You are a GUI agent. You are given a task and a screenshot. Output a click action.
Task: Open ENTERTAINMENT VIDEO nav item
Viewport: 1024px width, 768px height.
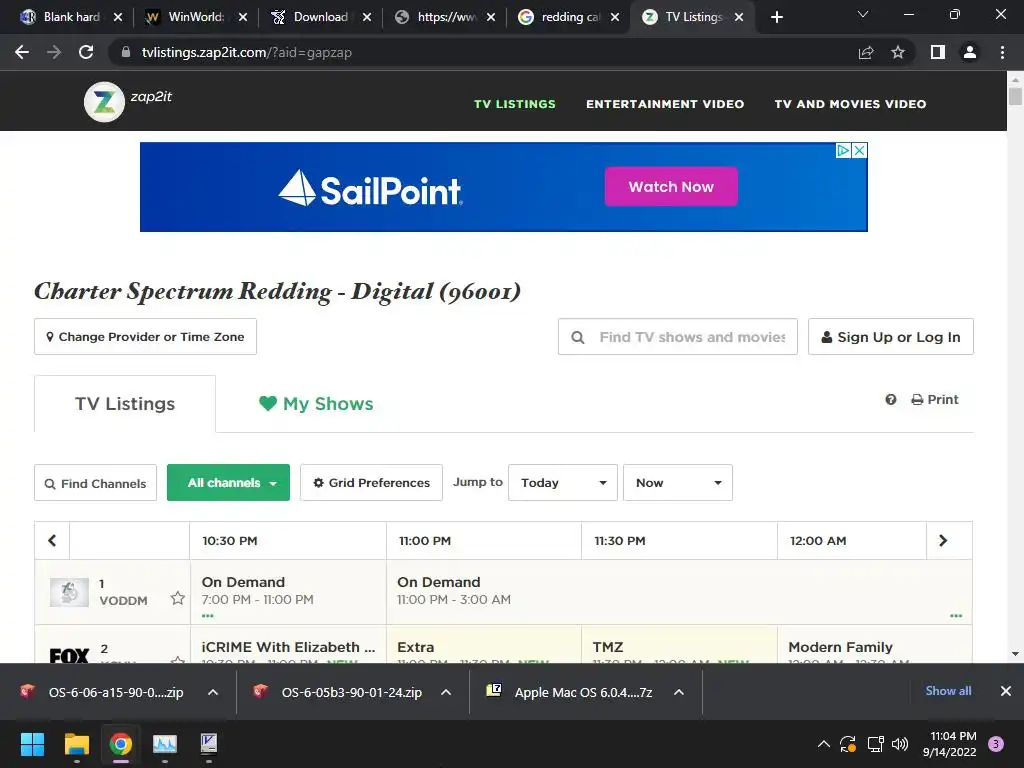click(x=665, y=104)
